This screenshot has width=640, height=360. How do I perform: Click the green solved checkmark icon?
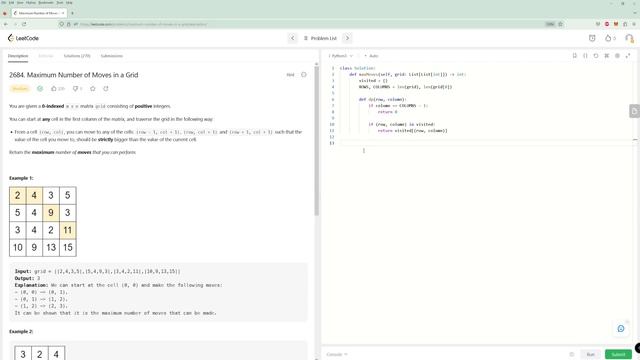click(x=40, y=89)
